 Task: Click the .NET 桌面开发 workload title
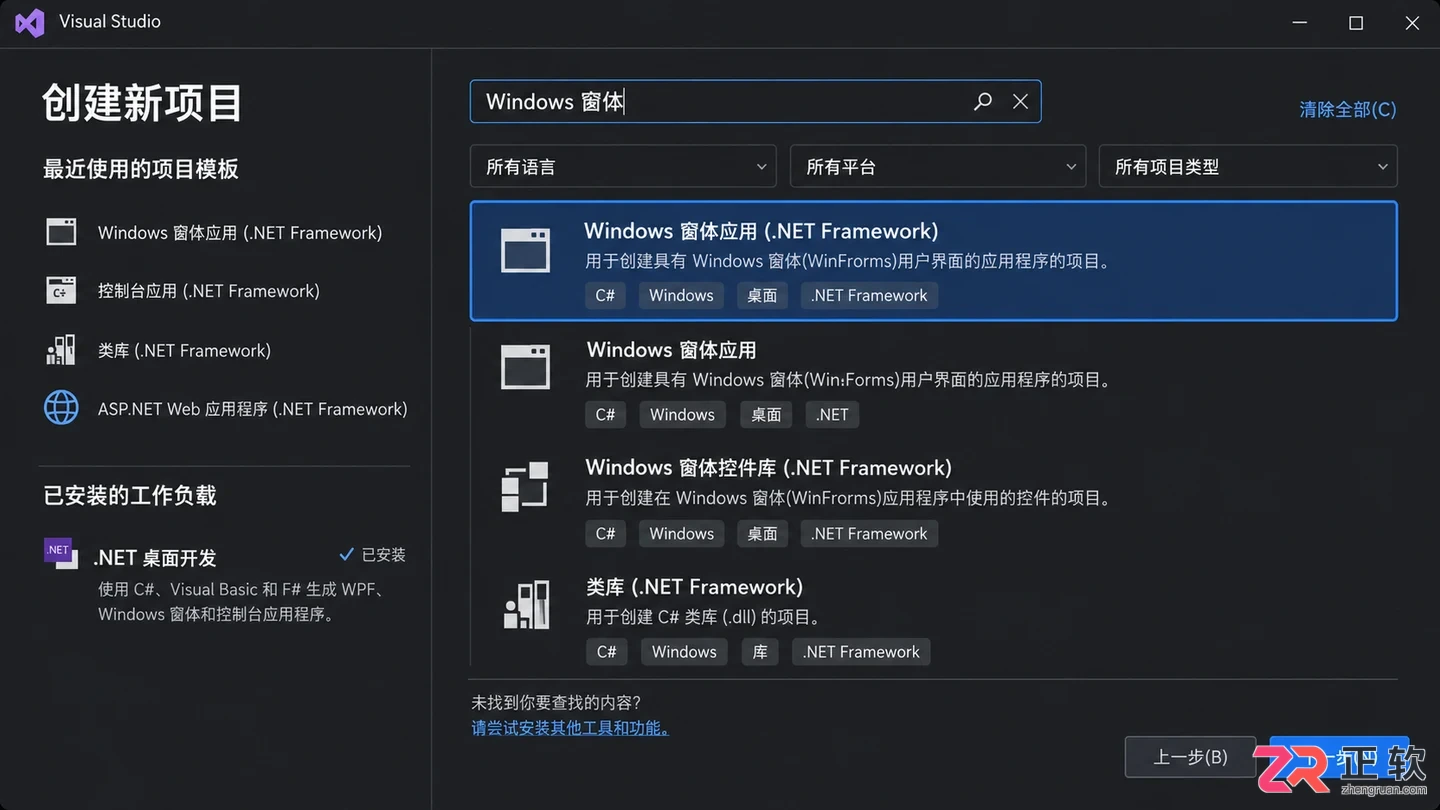[155, 558]
